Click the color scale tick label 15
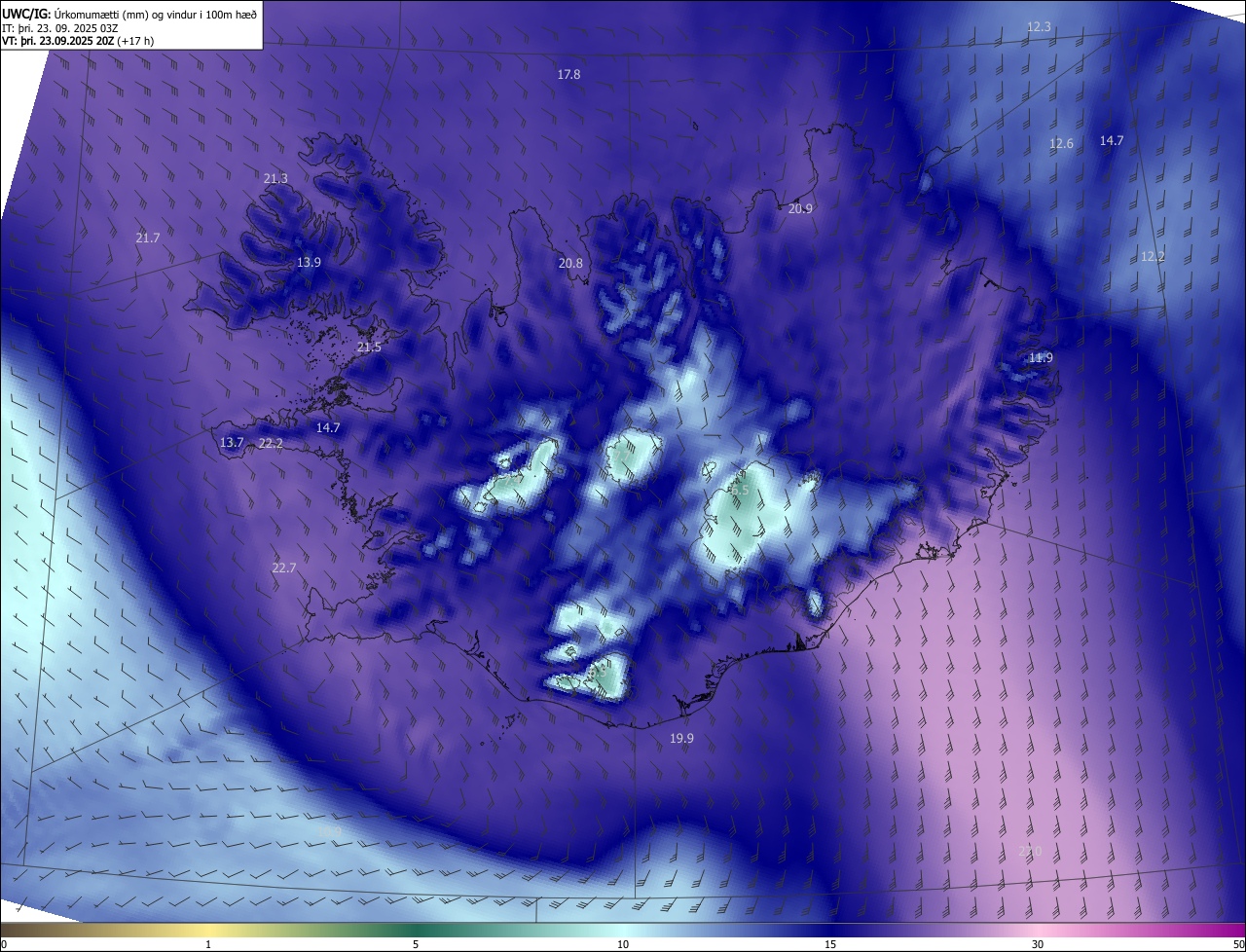 coord(830,945)
